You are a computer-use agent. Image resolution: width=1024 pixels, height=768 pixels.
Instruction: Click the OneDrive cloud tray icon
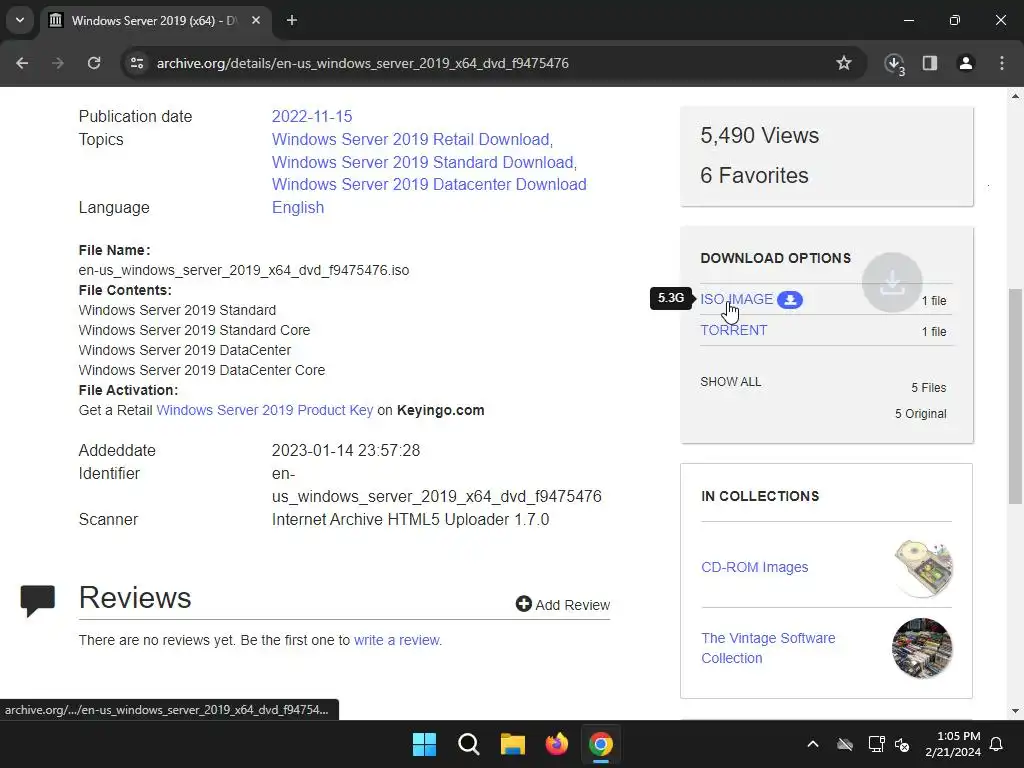tap(845, 744)
